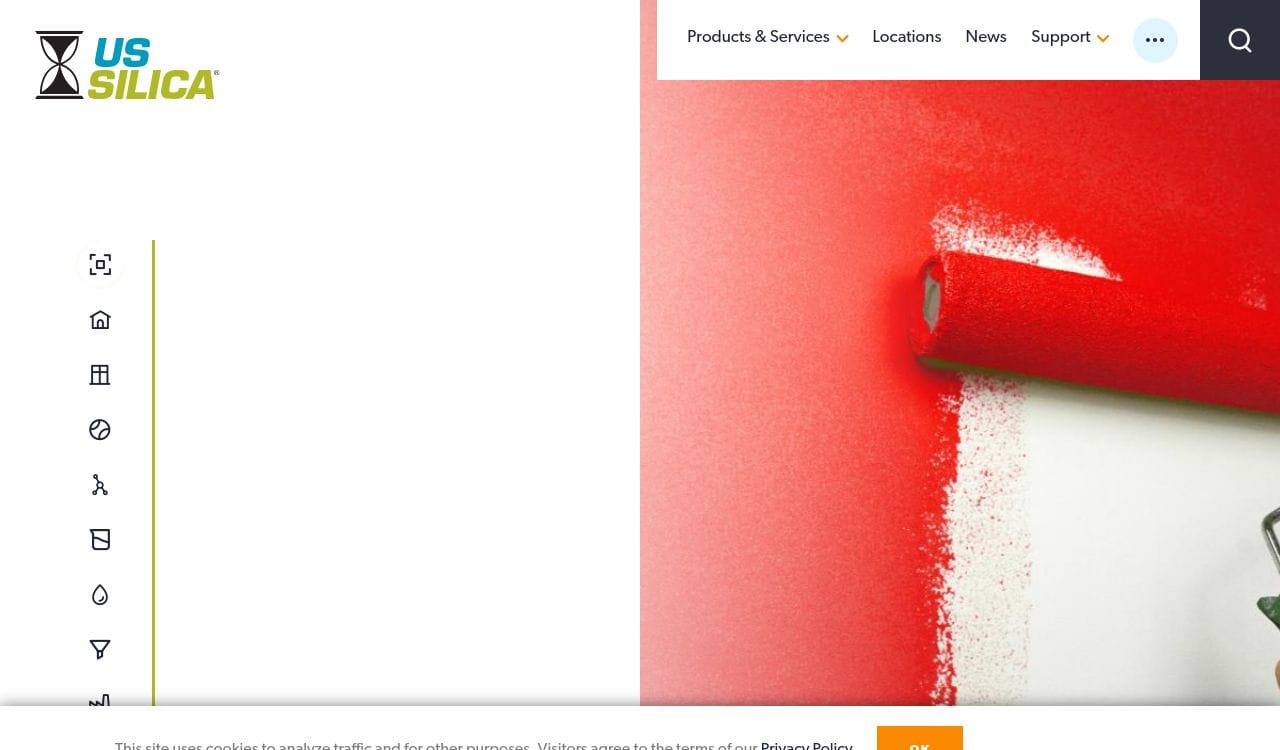
Task: Accept cookies with the OK button
Action: [x=920, y=739]
